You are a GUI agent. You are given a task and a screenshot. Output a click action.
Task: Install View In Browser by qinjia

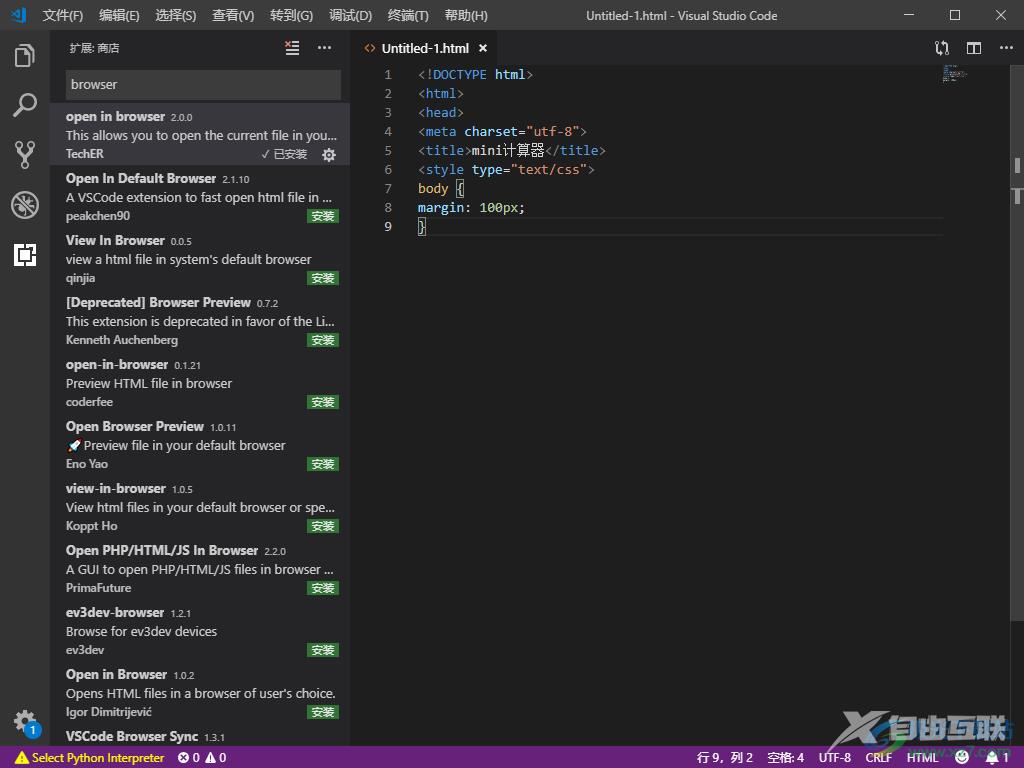click(323, 278)
